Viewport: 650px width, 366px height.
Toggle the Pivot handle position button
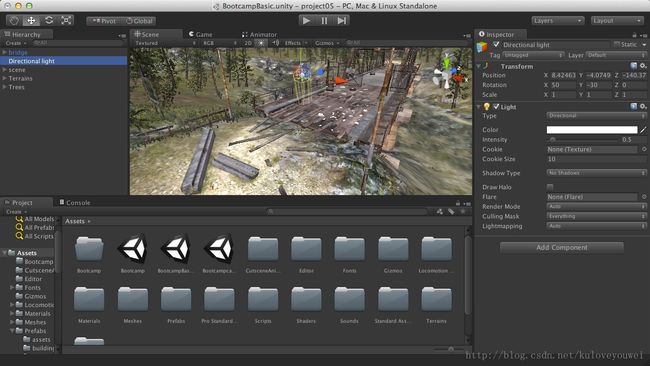pyautogui.click(x=104, y=21)
